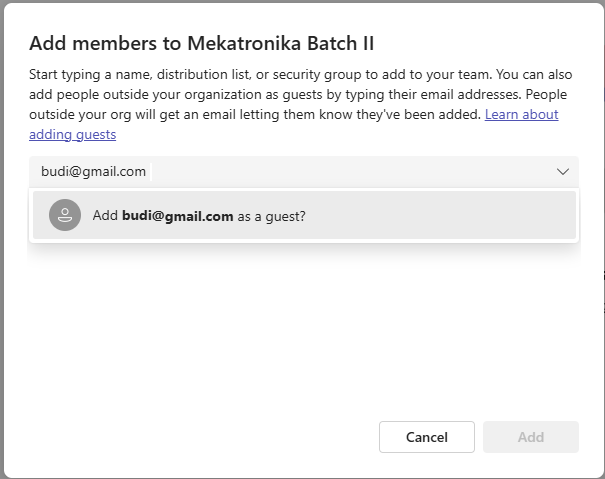Click the Cancel button
This screenshot has width=605, height=479.
point(427,437)
